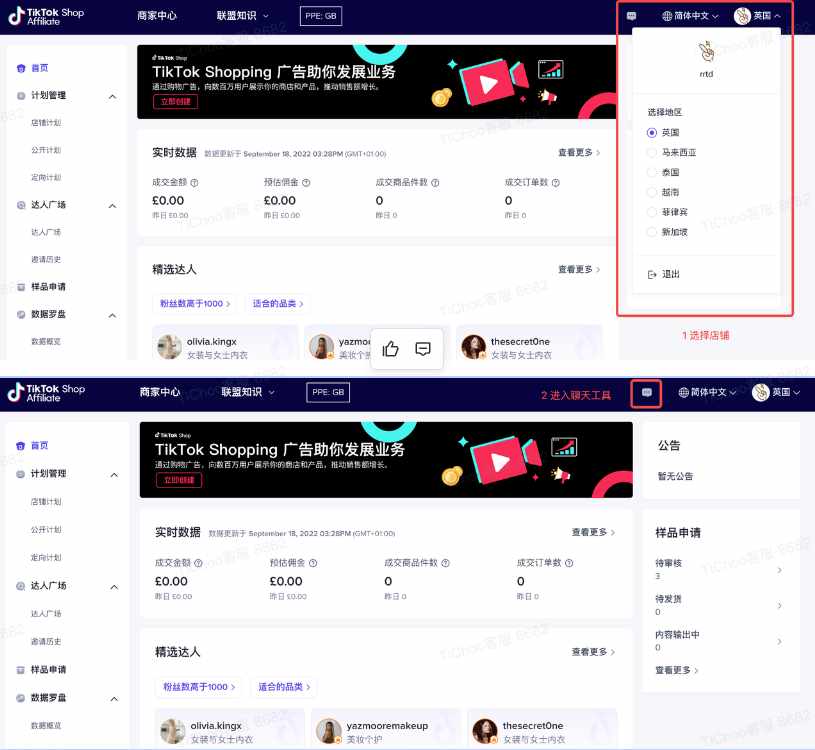This screenshot has width=815, height=750.
Task: Click 查看更多 in the 样品申请 panel
Action: 677,670
